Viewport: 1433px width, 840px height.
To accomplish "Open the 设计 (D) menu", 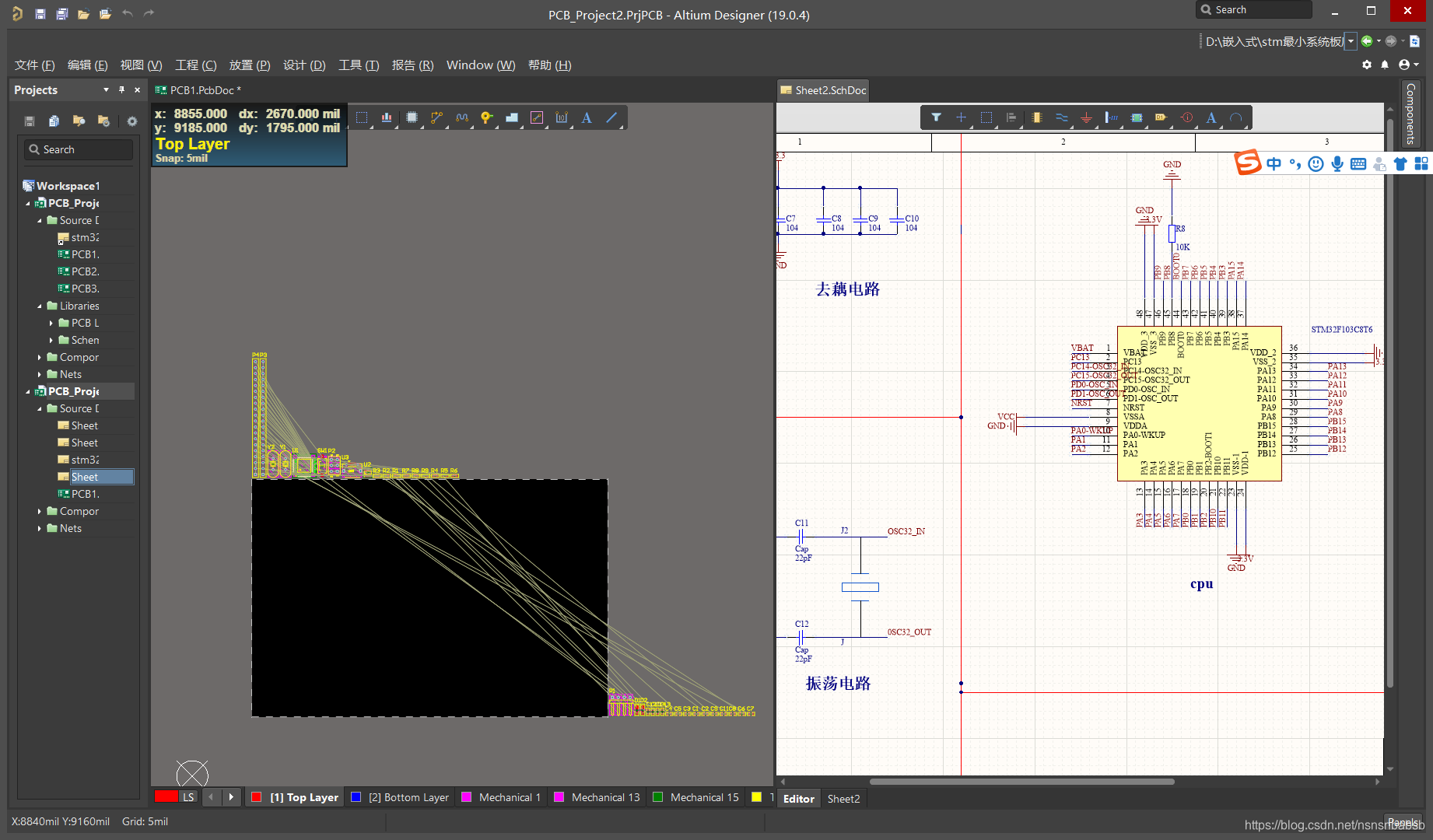I will point(304,65).
